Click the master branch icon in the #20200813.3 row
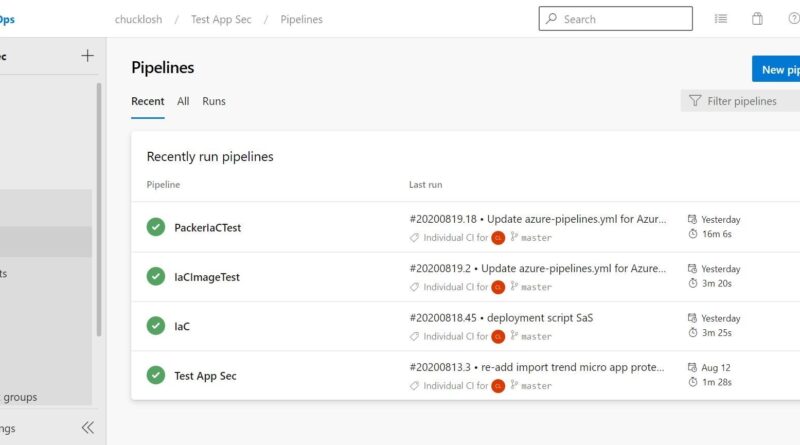800x445 pixels. tap(514, 385)
